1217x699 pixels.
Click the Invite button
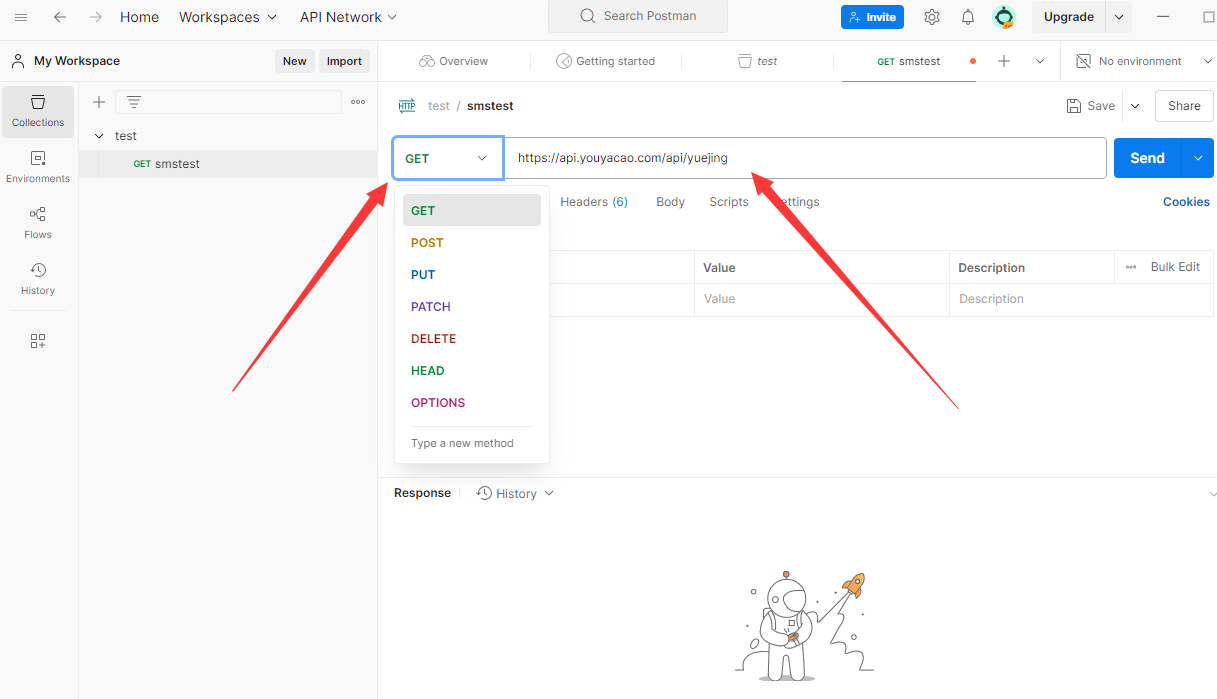click(x=872, y=17)
